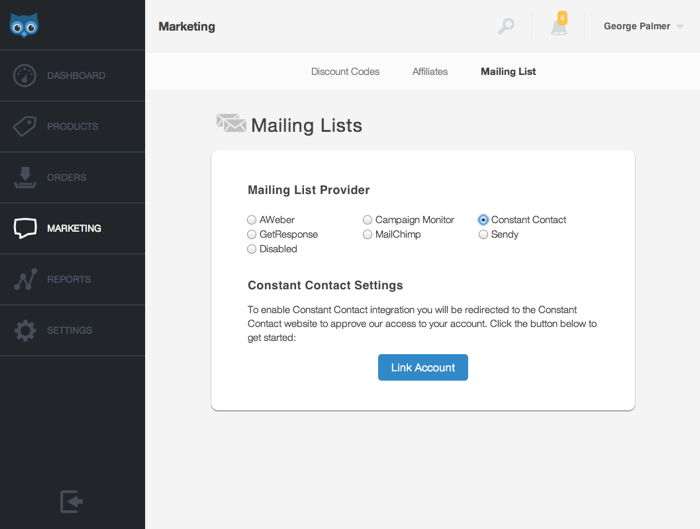Switch to Affiliates tab
The width and height of the screenshot is (700, 529).
click(430, 71)
